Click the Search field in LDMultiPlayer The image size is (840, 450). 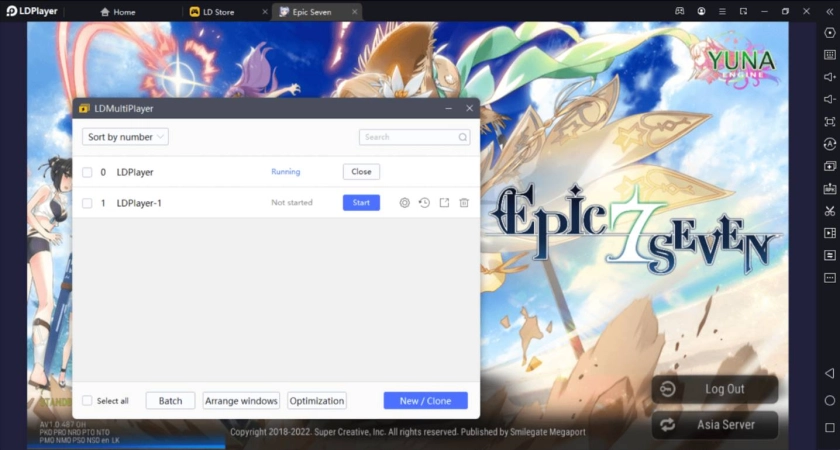[414, 137]
